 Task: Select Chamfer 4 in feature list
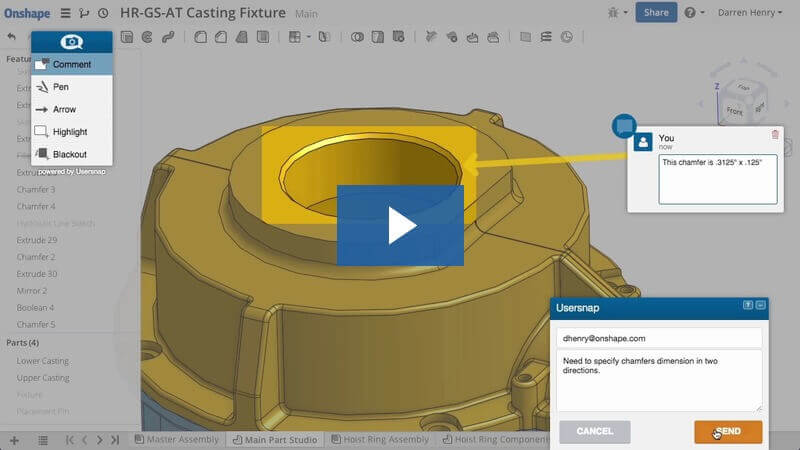point(36,206)
